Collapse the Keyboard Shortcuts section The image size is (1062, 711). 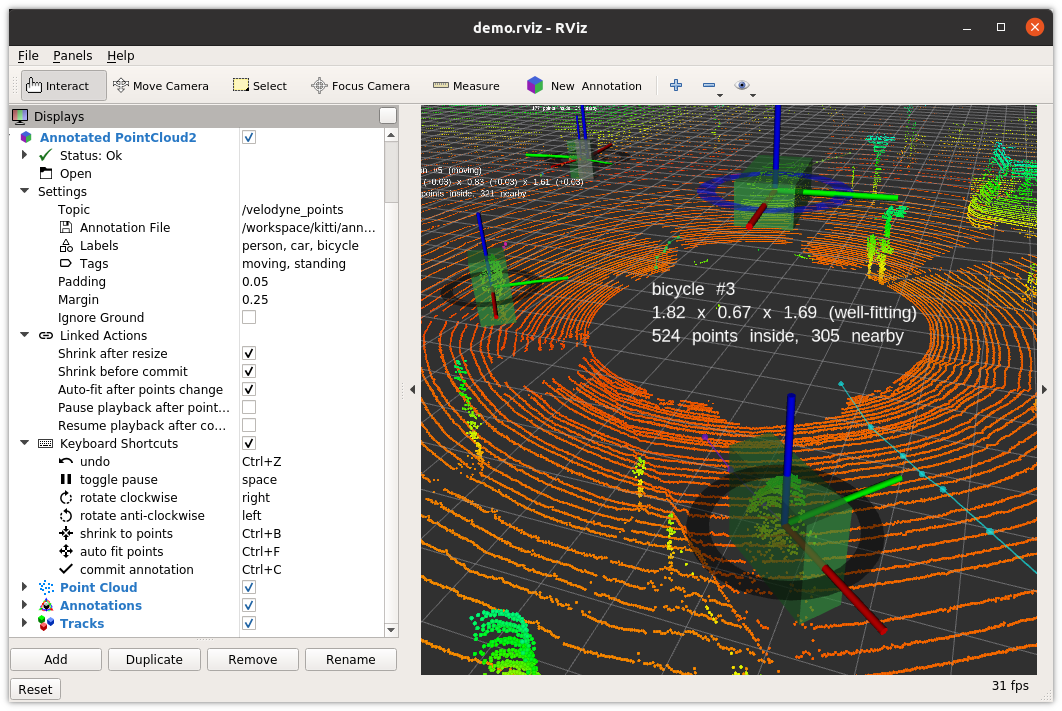pyautogui.click(x=24, y=443)
